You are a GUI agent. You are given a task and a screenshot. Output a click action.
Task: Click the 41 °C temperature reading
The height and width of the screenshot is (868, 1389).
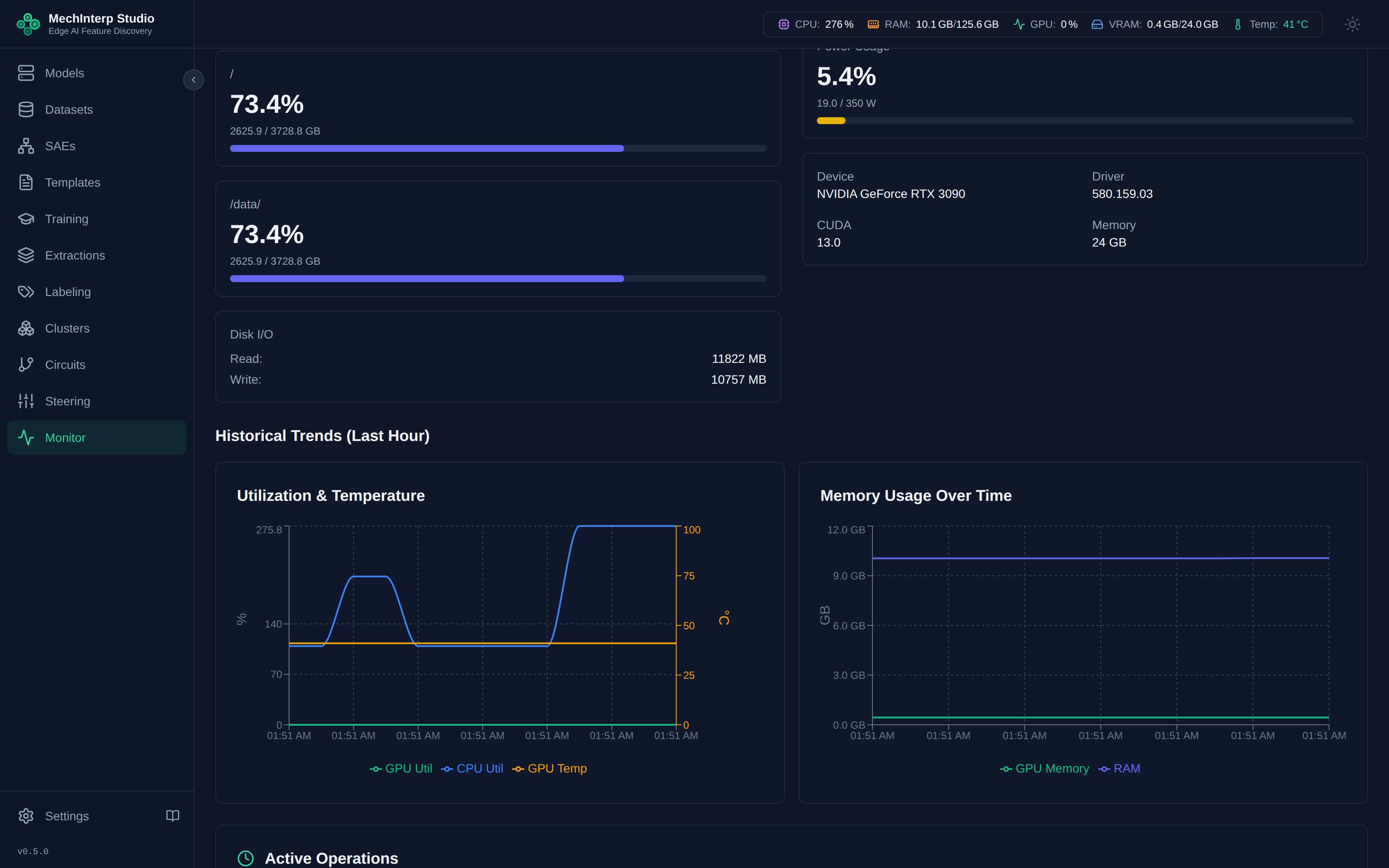pos(1295,24)
